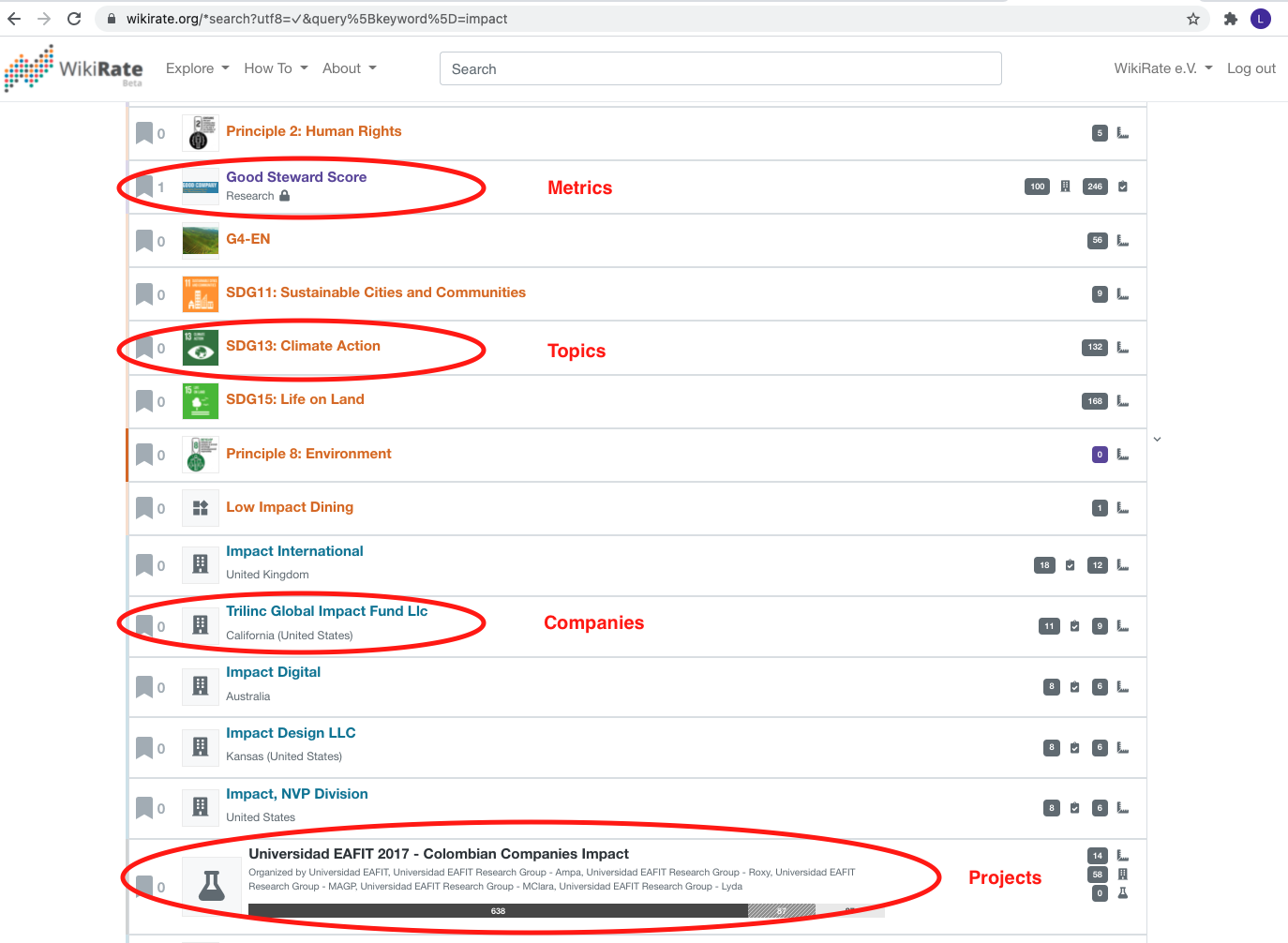Toggle bookmark for Principle 2: Human Rights
This screenshot has width=1288, height=943.
click(144, 133)
